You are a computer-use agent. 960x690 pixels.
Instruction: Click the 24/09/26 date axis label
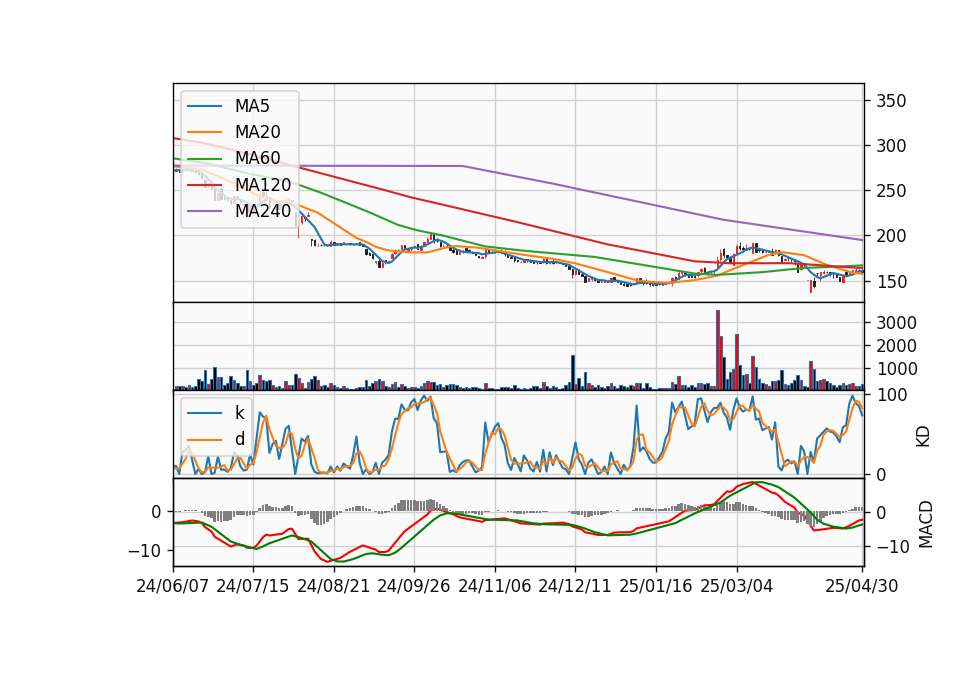[414, 586]
